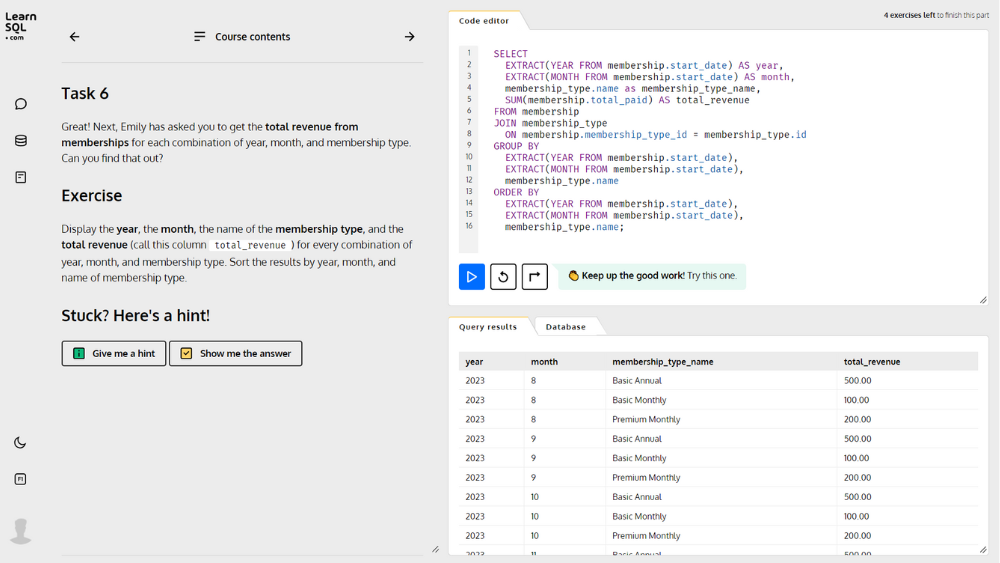Viewport: 1000px width, 563px height.
Task: Open the Course contents menu
Action: click(x=242, y=37)
